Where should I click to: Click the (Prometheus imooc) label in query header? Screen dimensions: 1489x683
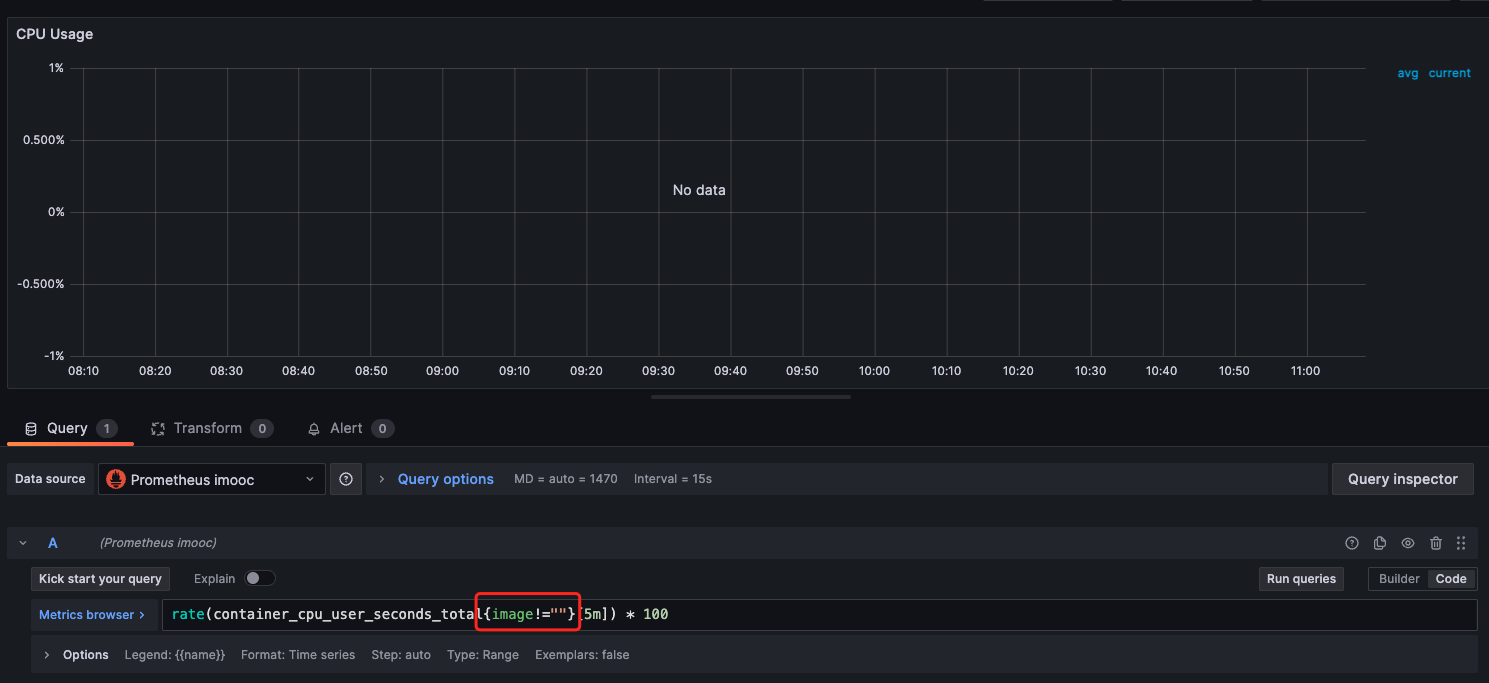point(158,543)
